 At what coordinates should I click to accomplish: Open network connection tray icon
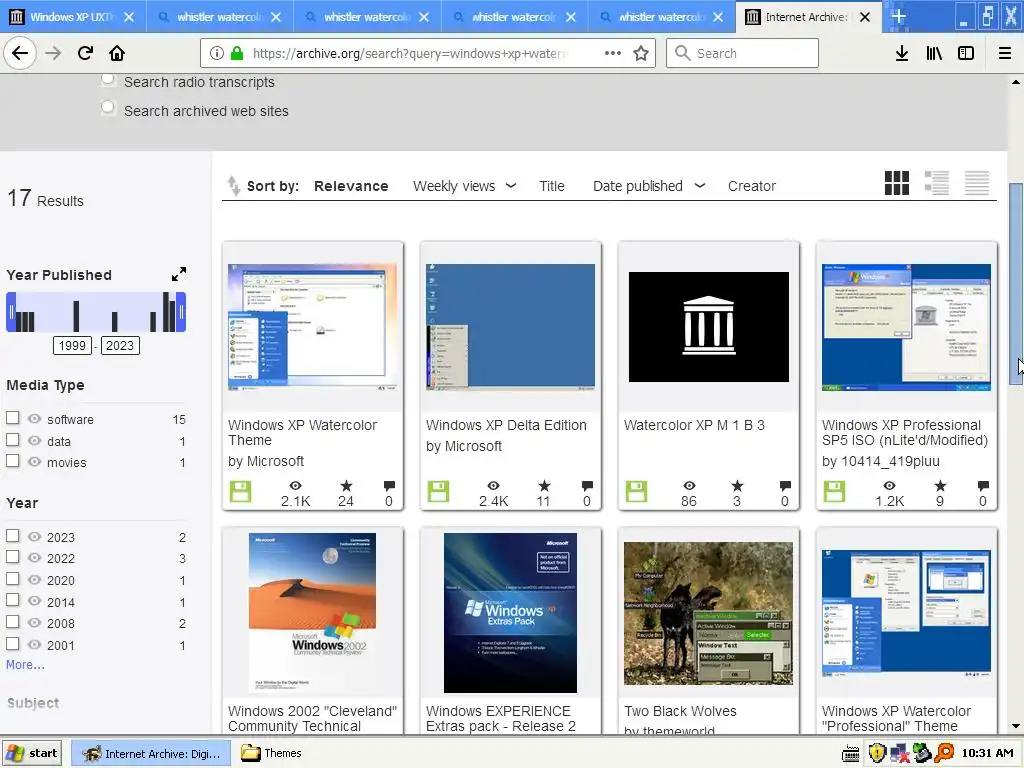coord(899,753)
